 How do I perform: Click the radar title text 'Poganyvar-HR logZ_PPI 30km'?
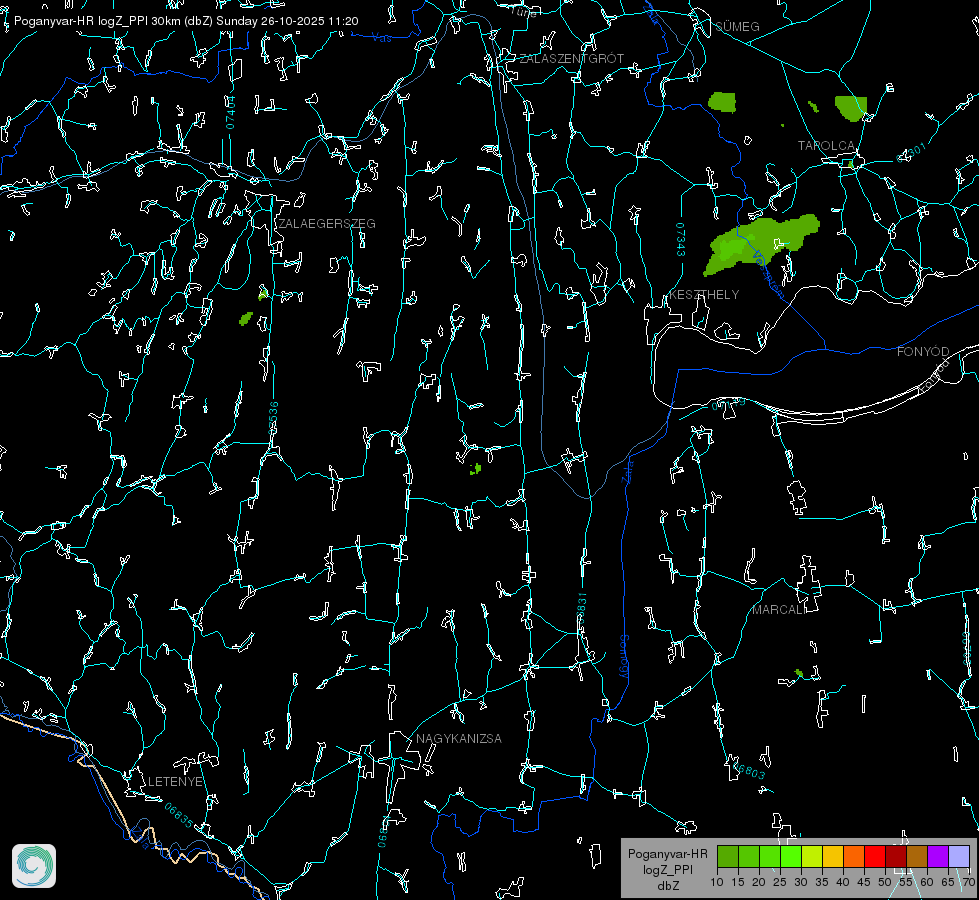96,21
